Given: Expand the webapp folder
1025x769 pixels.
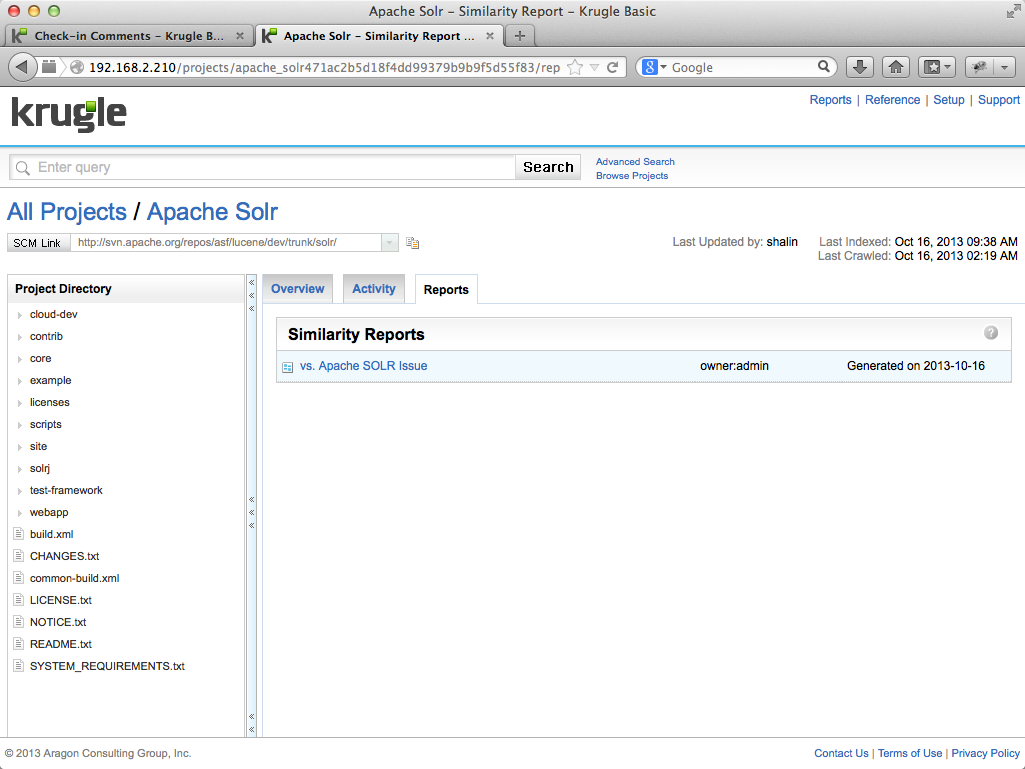Looking at the screenshot, I should (x=20, y=513).
